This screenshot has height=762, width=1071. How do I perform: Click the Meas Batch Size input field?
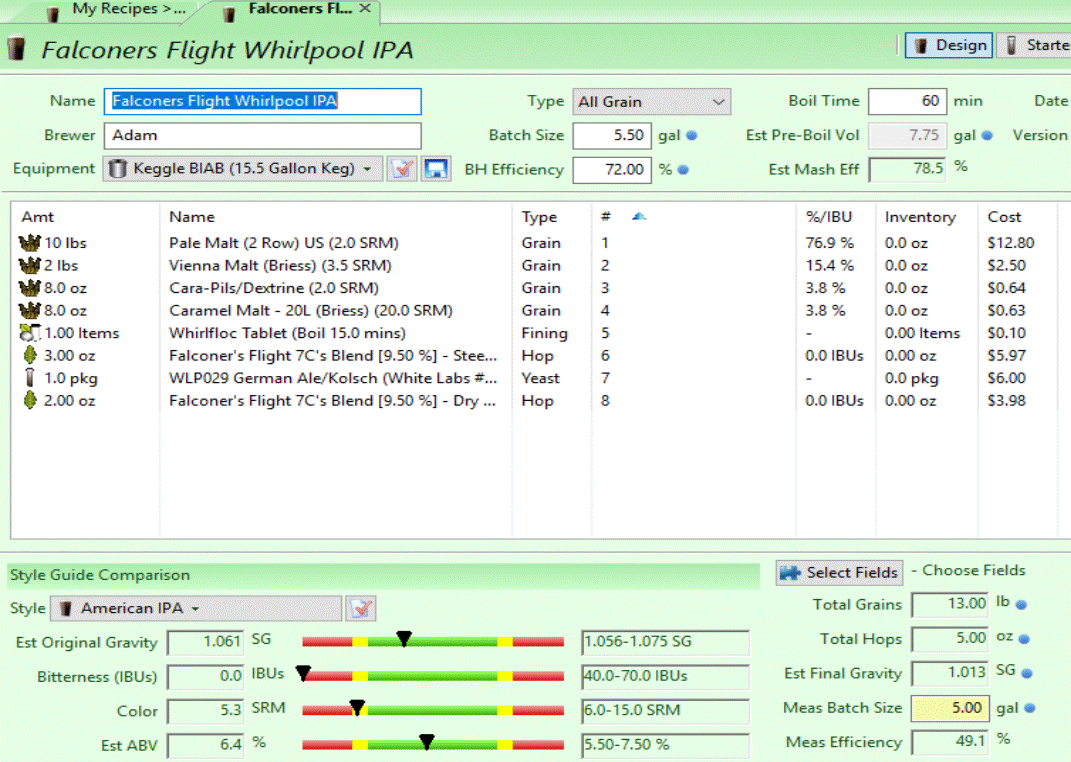click(950, 708)
